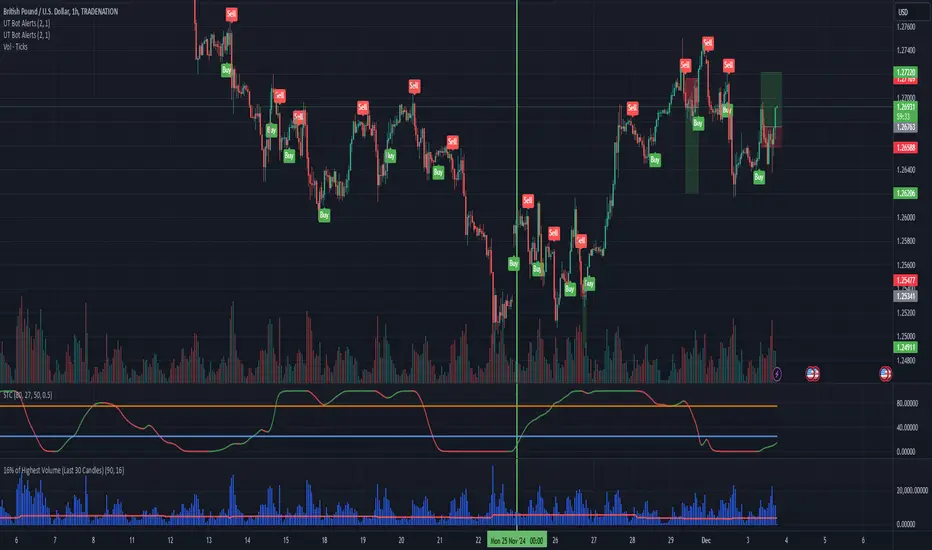Click the green 1.24911 price label

(905, 347)
